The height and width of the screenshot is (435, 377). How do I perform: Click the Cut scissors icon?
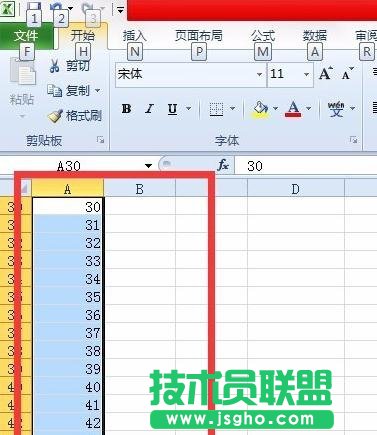pos(54,65)
